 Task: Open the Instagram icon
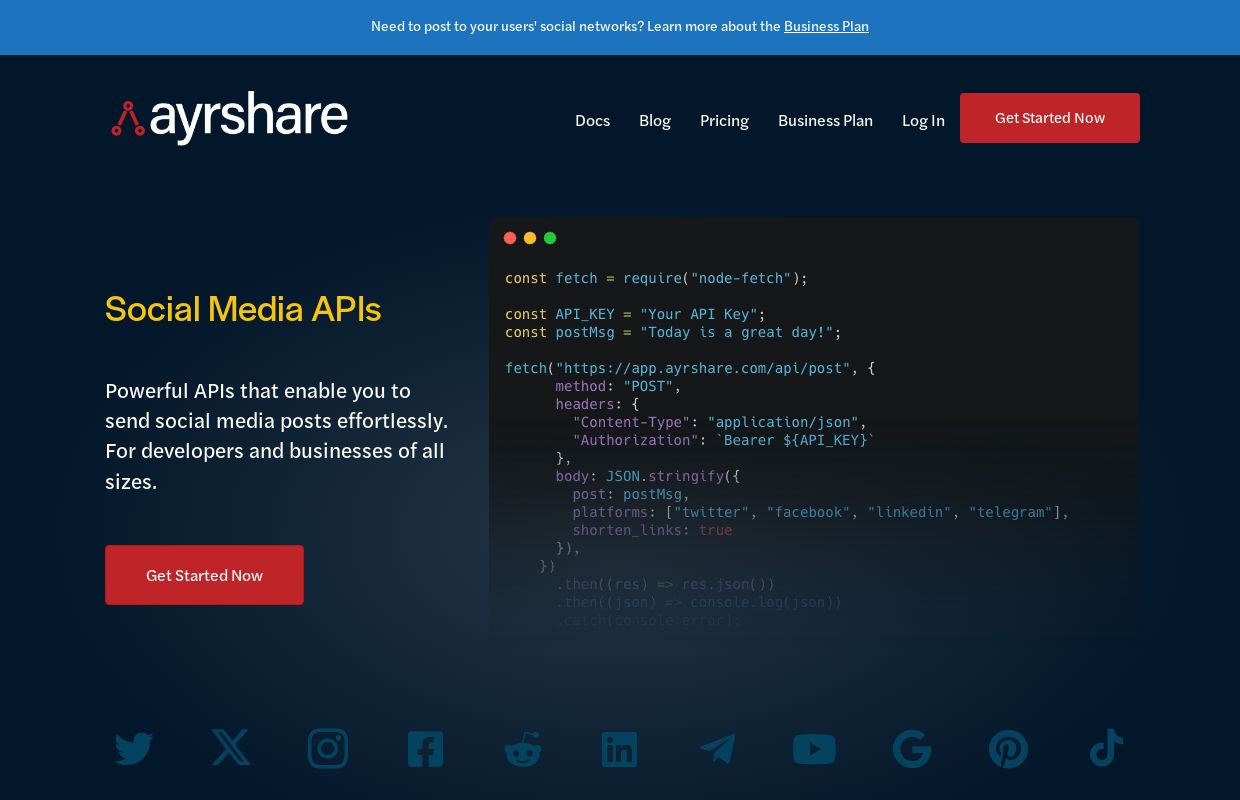(328, 748)
